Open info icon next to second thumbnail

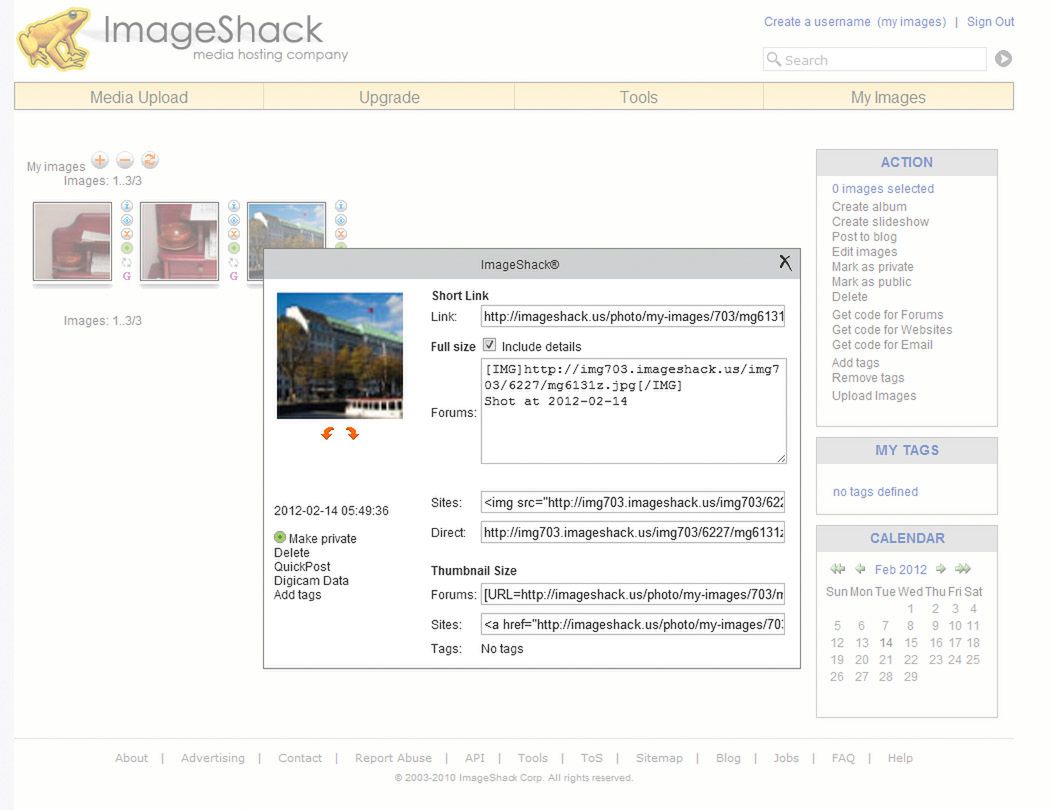pos(233,206)
